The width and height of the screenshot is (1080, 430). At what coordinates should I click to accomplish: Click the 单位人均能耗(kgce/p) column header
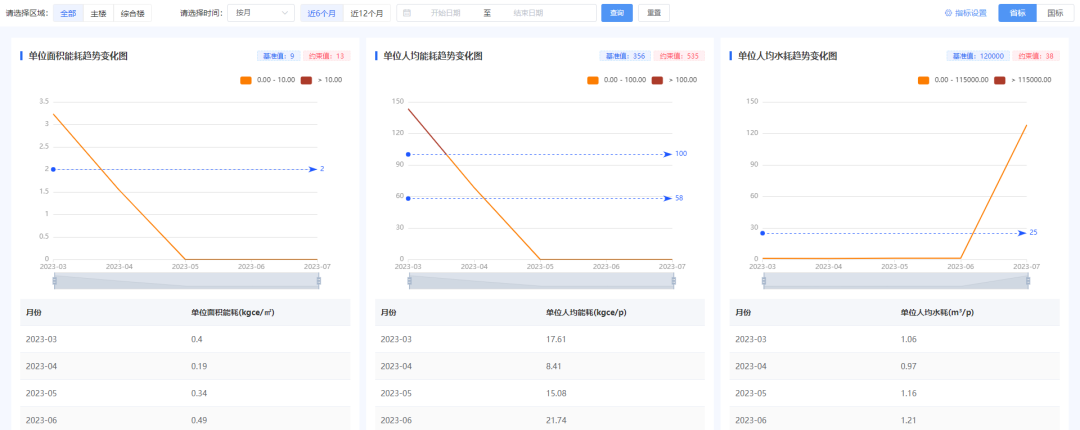click(586, 312)
